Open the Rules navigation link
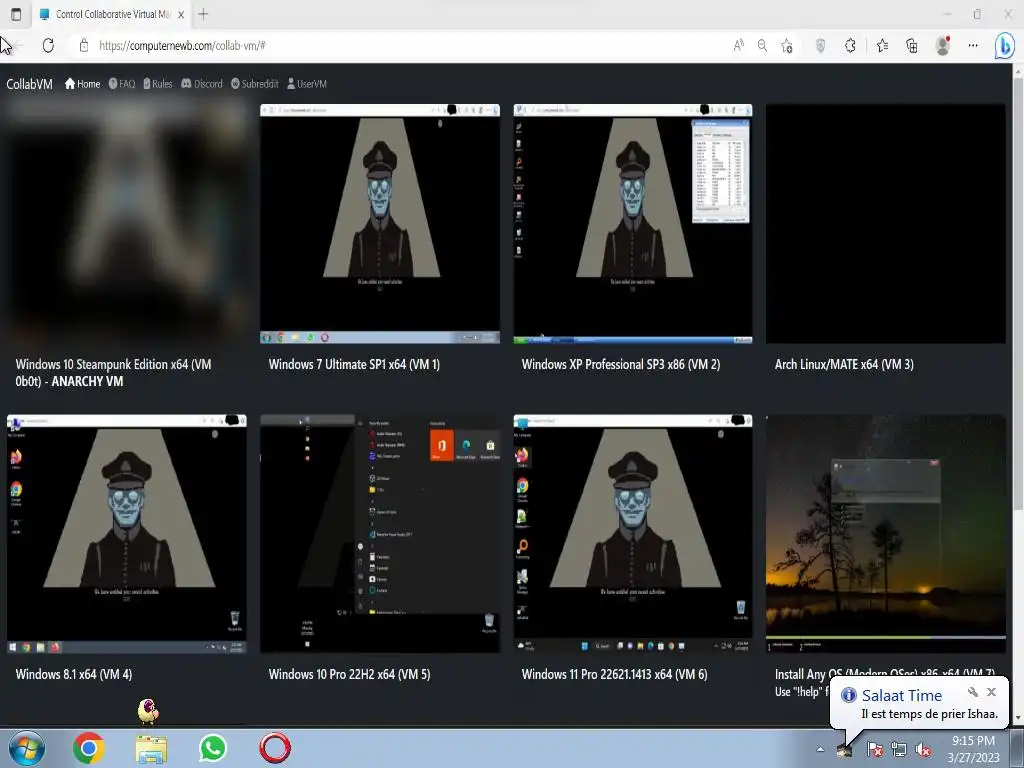 click(158, 84)
